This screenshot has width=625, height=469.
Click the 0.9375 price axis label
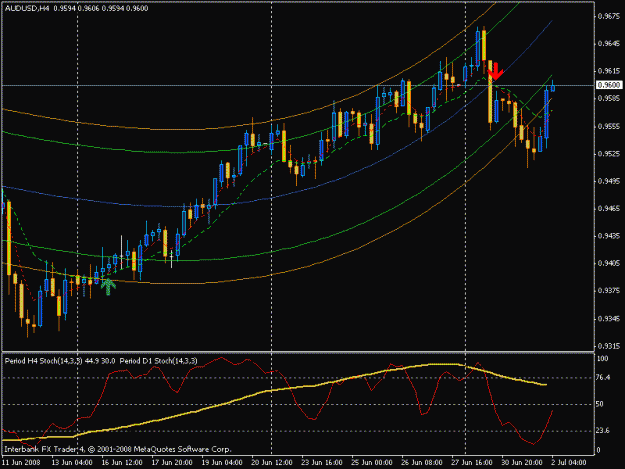pyautogui.click(x=609, y=290)
